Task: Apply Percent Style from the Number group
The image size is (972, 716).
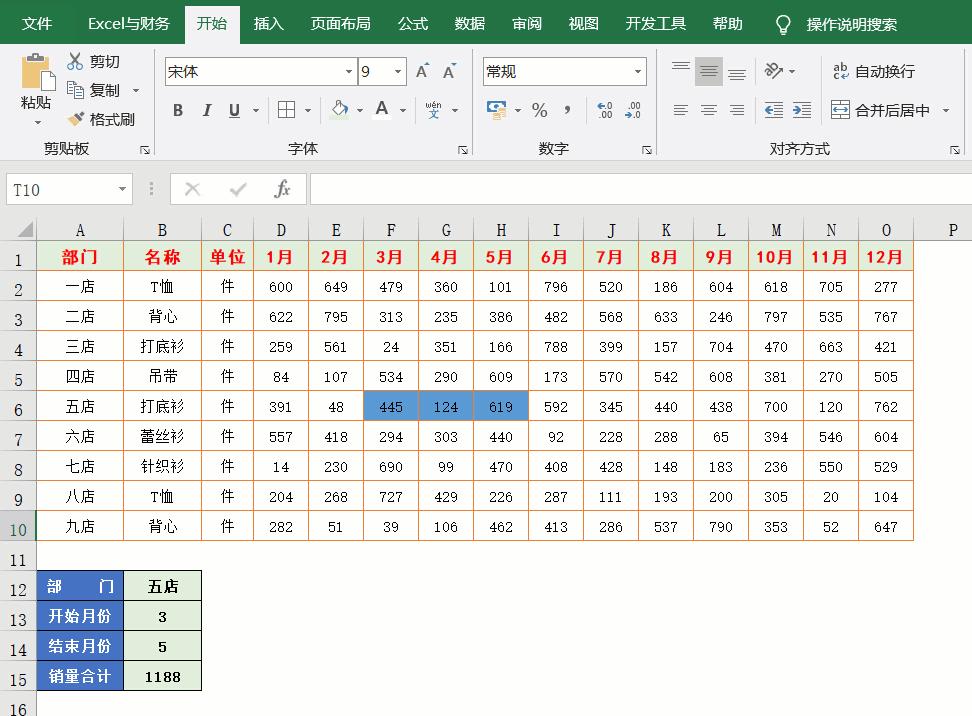Action: (x=538, y=110)
